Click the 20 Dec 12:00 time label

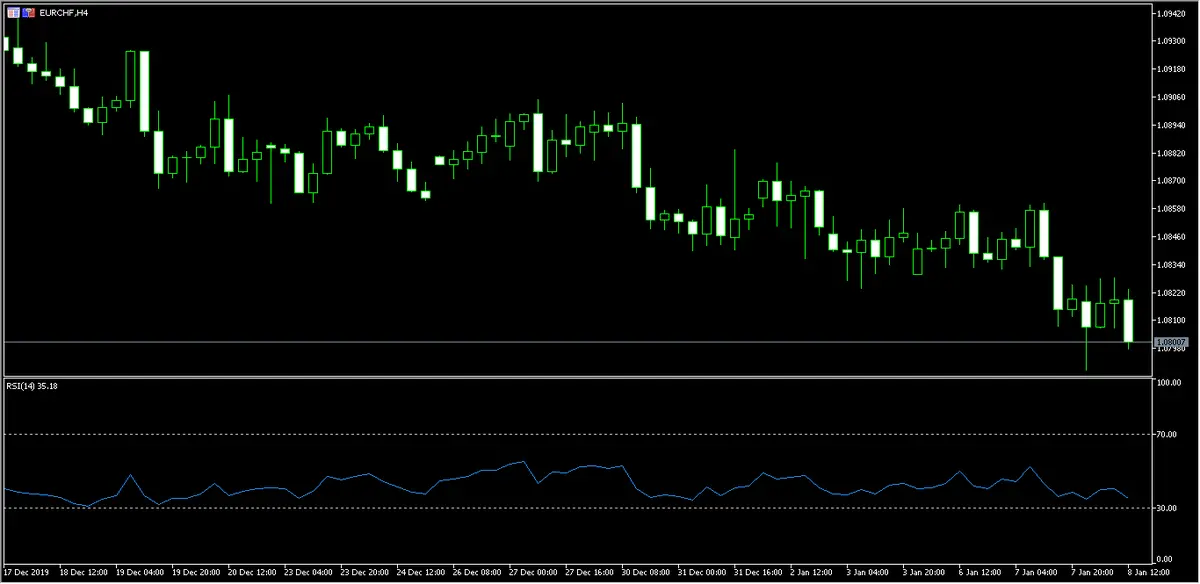251,573
